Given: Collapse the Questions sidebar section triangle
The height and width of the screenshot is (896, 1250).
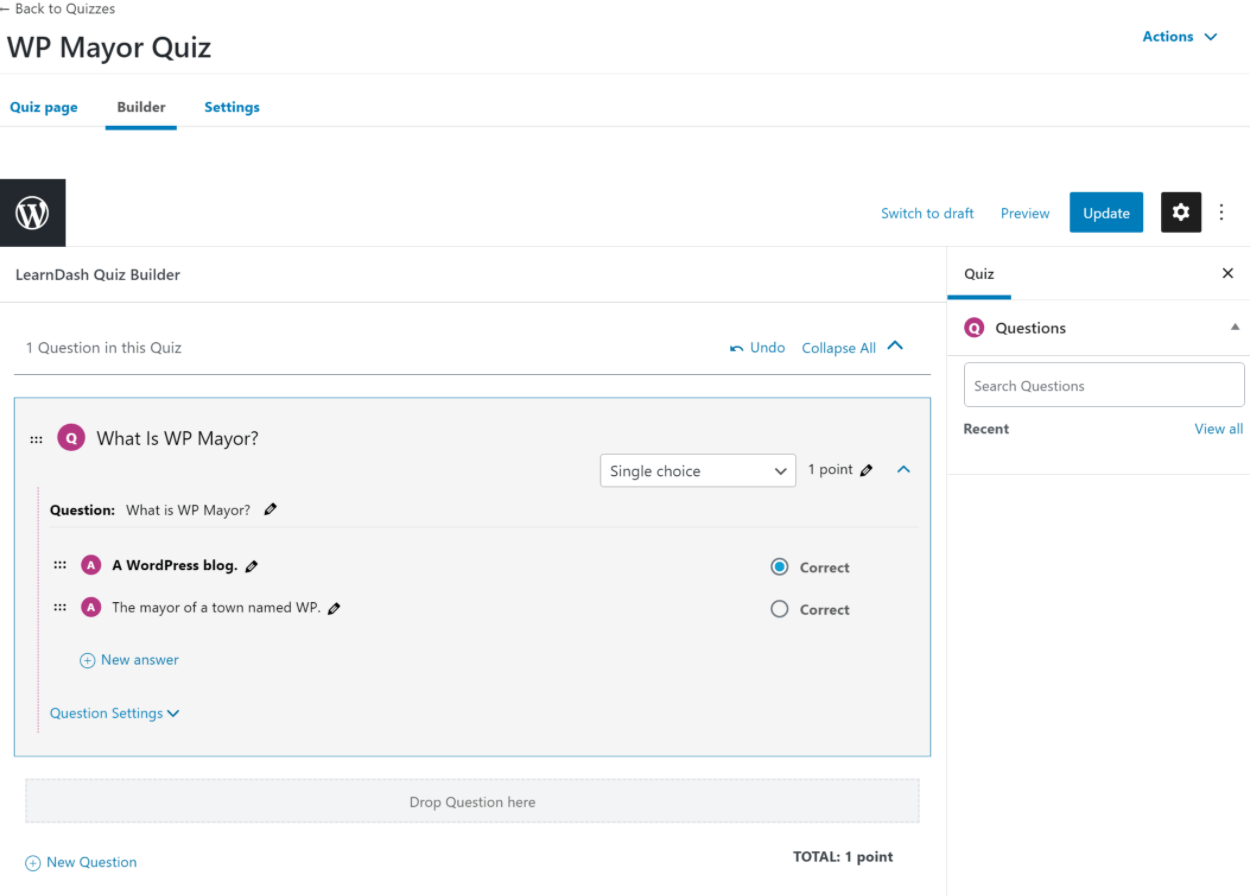Looking at the screenshot, I should click(1235, 327).
